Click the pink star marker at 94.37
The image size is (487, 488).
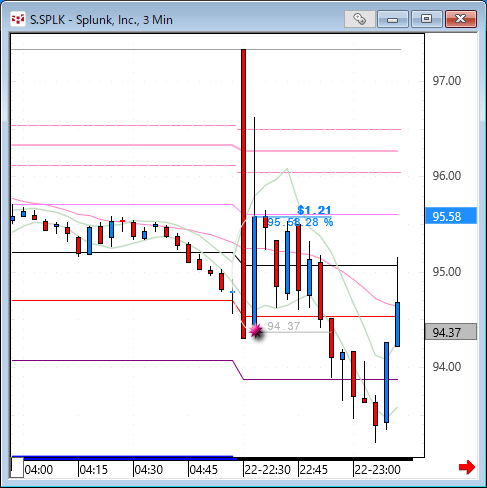click(256, 331)
